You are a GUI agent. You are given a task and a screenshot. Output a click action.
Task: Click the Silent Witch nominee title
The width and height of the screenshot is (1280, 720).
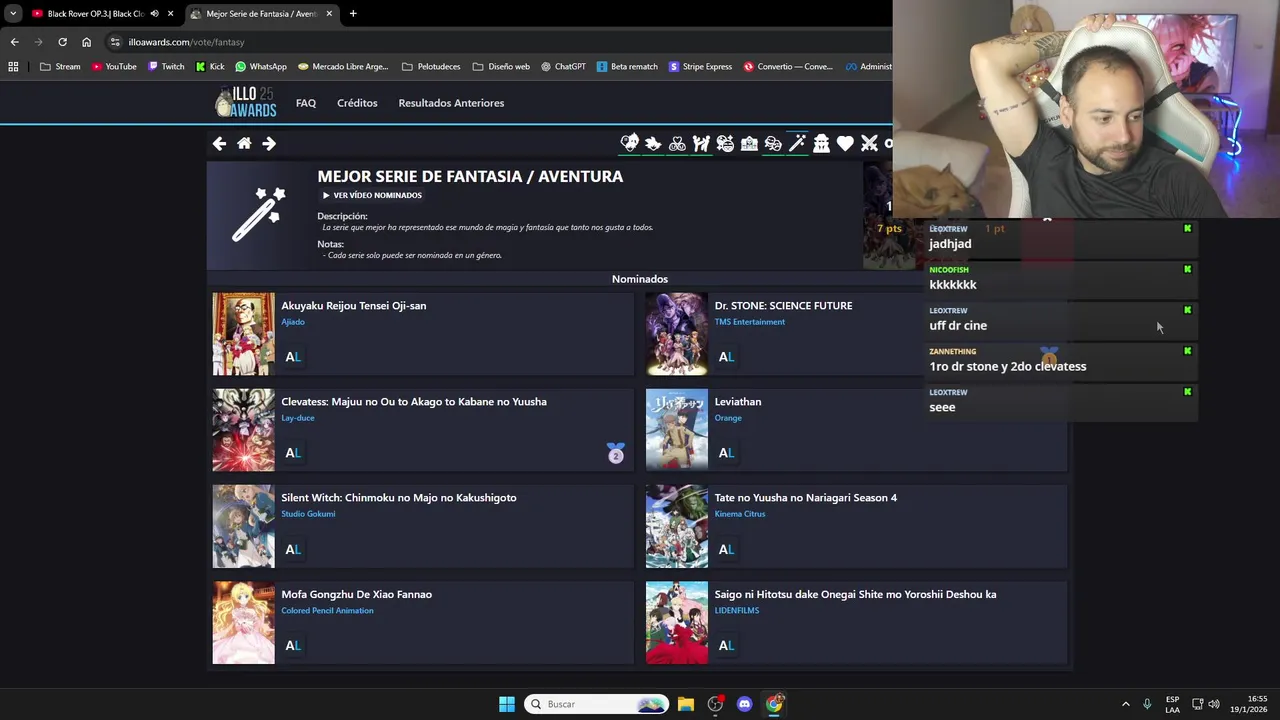point(399,498)
